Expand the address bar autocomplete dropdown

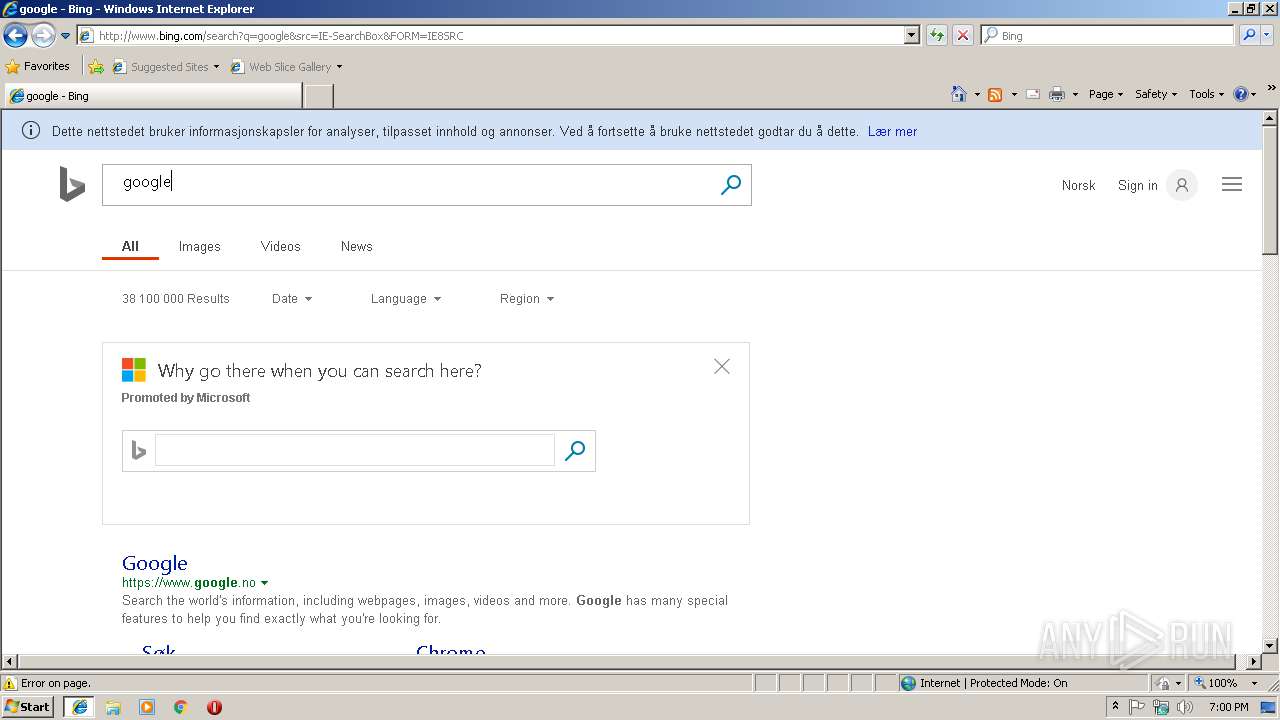click(x=911, y=35)
